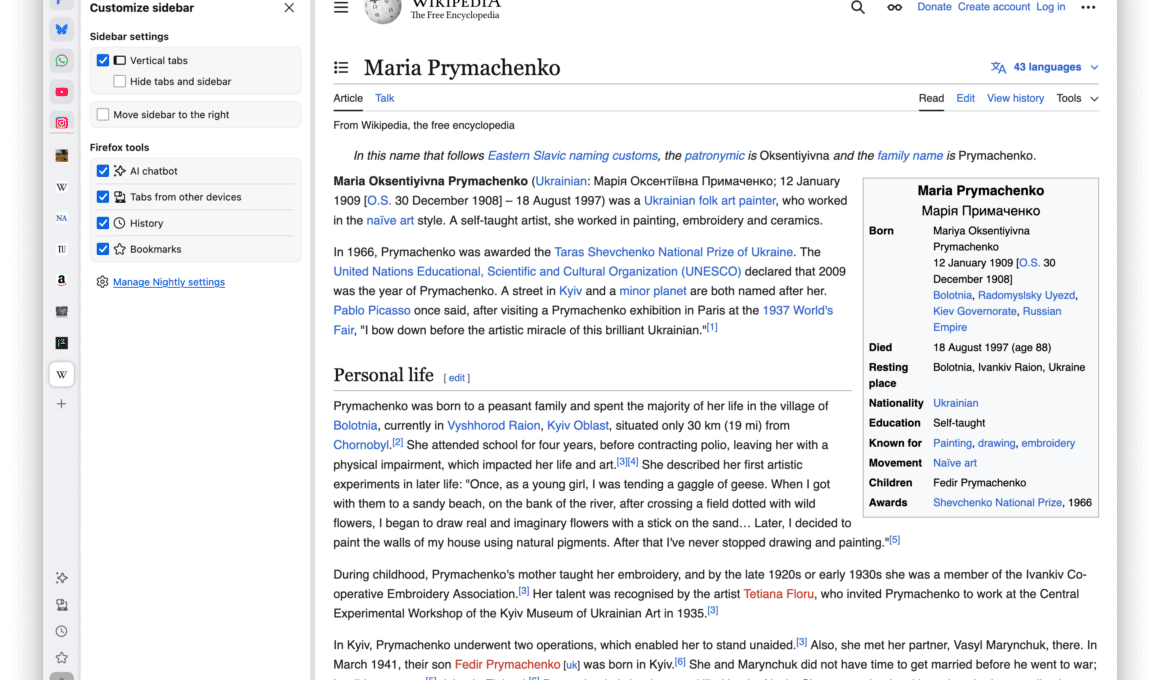Open the WhatsApp tab in vertical tabs
1160x680 pixels.
tap(61, 61)
